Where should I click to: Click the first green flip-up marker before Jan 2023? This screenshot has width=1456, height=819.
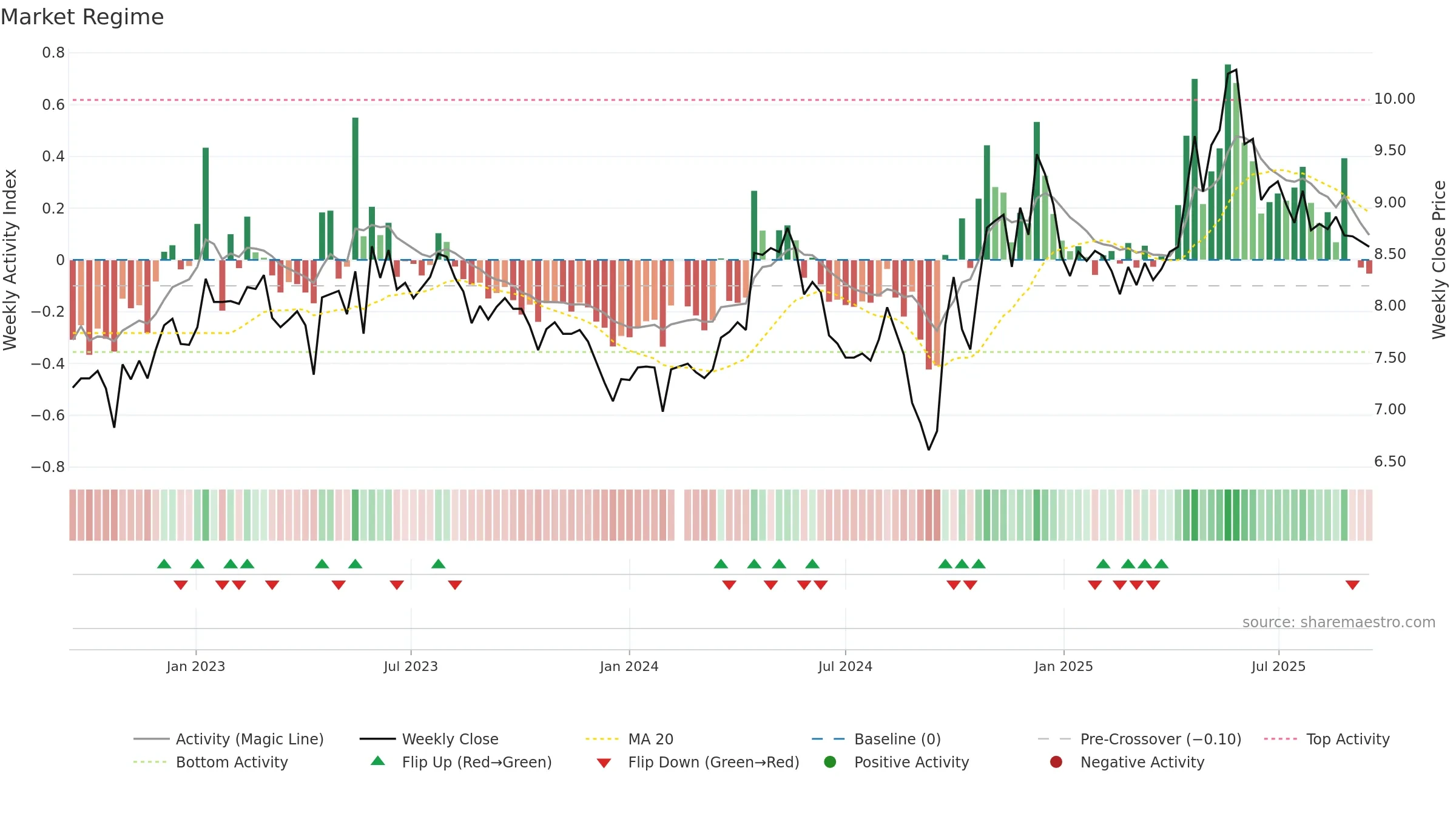164,564
